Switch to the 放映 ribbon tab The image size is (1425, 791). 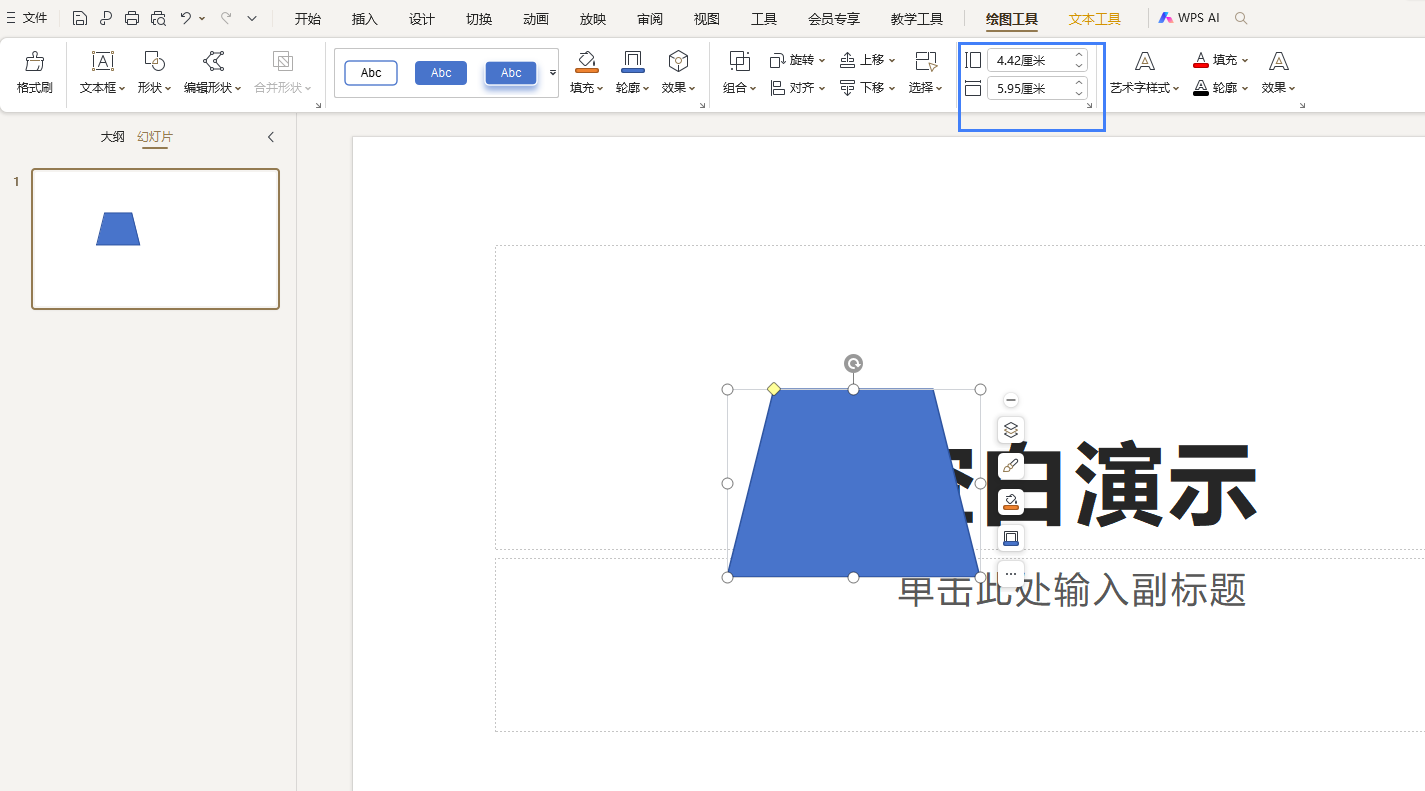(x=593, y=19)
